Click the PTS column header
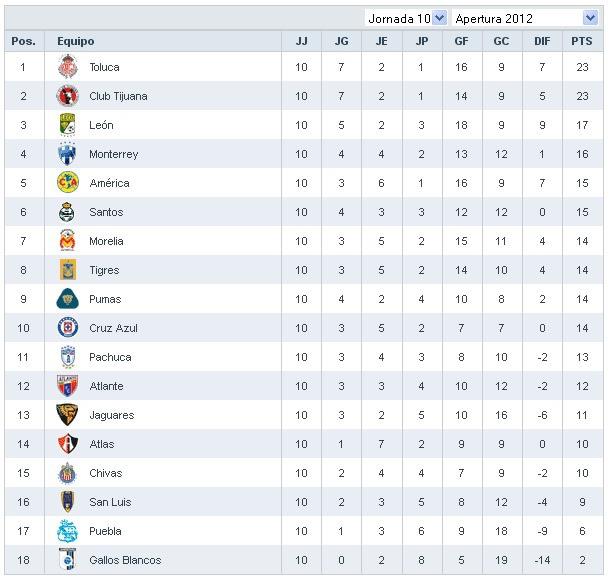This screenshot has height=578, width=609. (581, 41)
